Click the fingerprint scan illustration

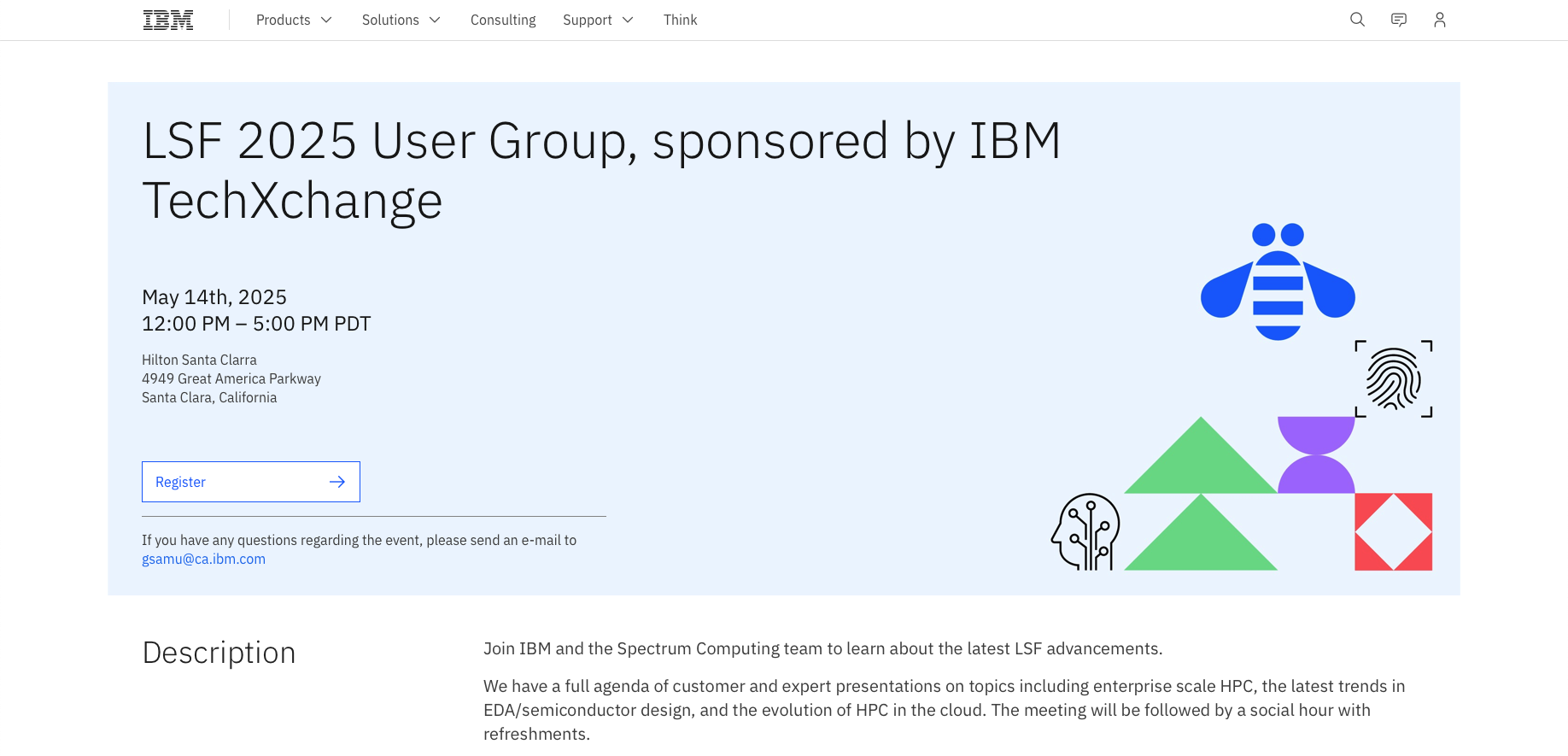click(x=1394, y=378)
